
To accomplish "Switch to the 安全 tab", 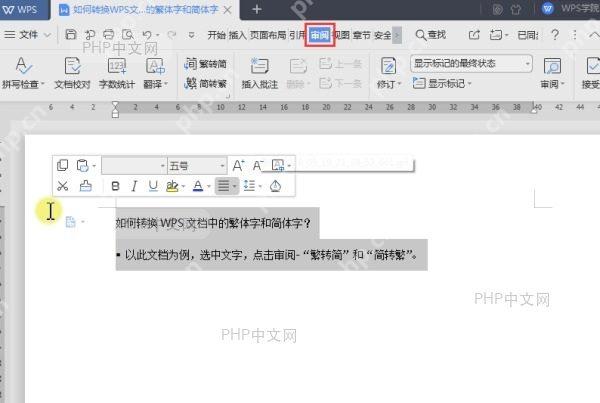I will pos(383,35).
